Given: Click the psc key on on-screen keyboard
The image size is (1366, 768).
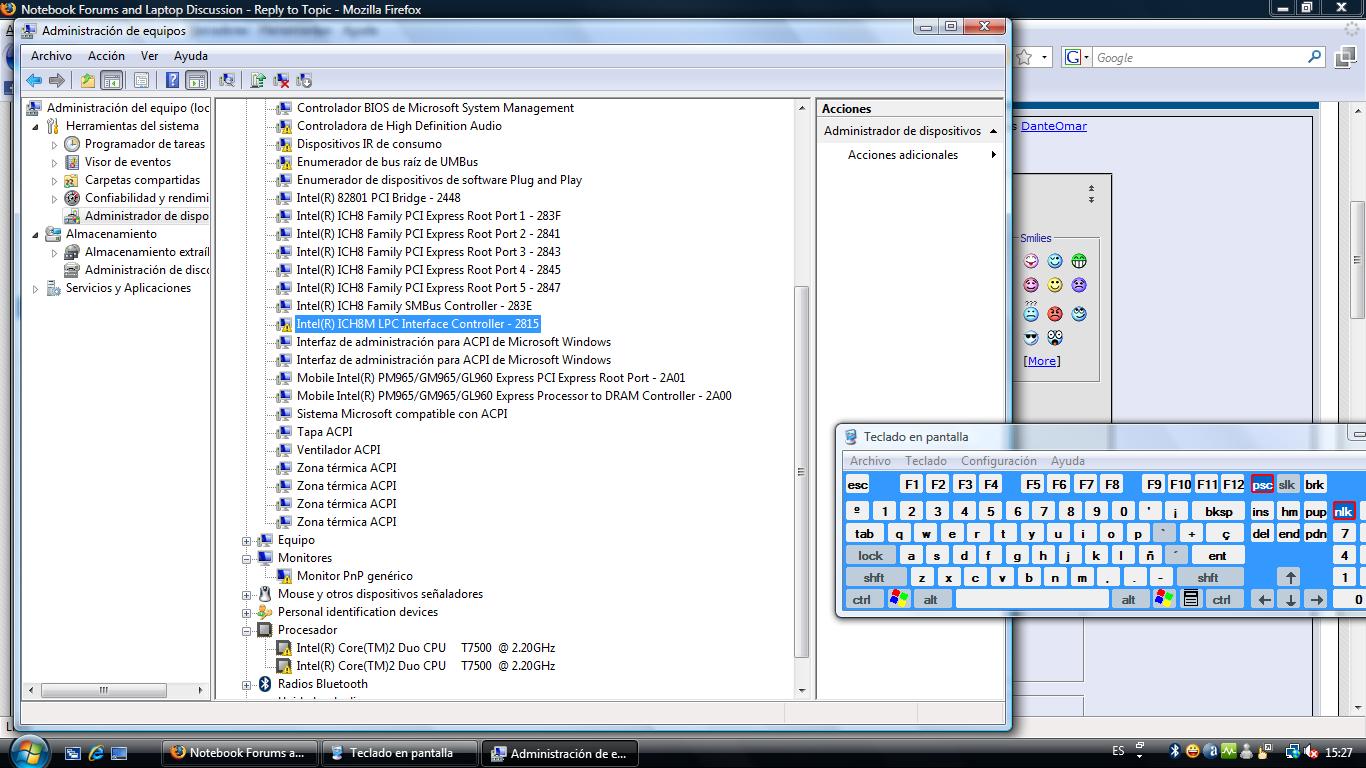Looking at the screenshot, I should point(1262,484).
